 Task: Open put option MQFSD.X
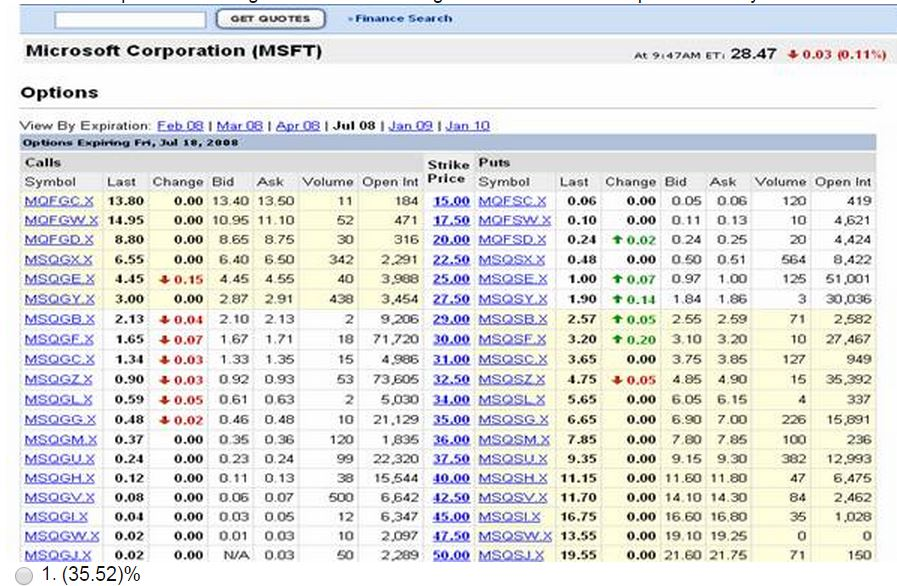(x=512, y=240)
